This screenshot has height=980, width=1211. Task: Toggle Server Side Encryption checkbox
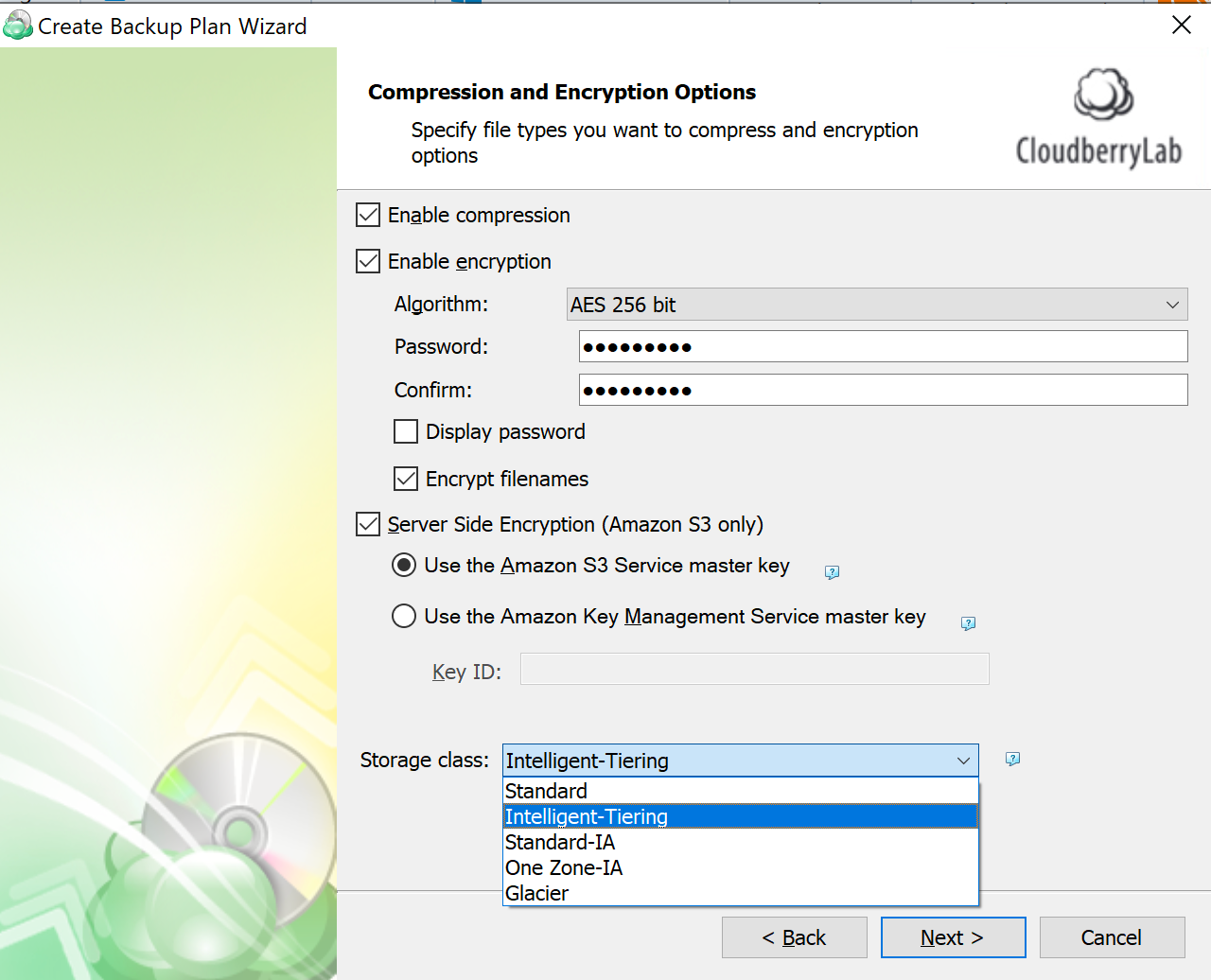click(x=368, y=524)
